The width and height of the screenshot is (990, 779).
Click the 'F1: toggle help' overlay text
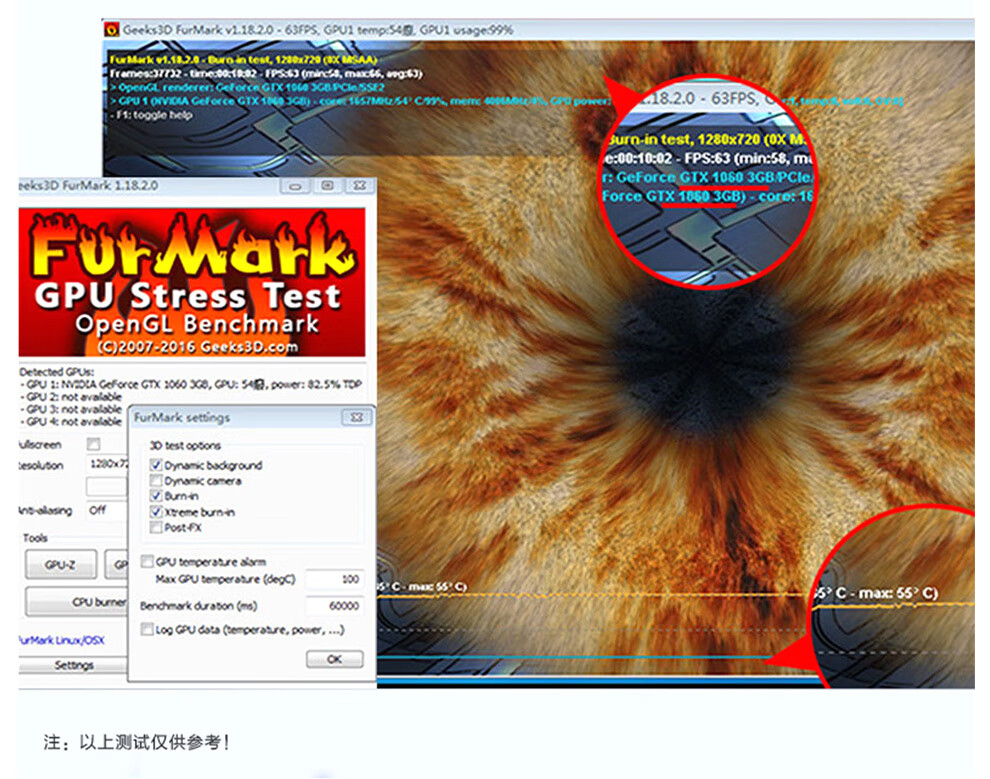tap(151, 115)
